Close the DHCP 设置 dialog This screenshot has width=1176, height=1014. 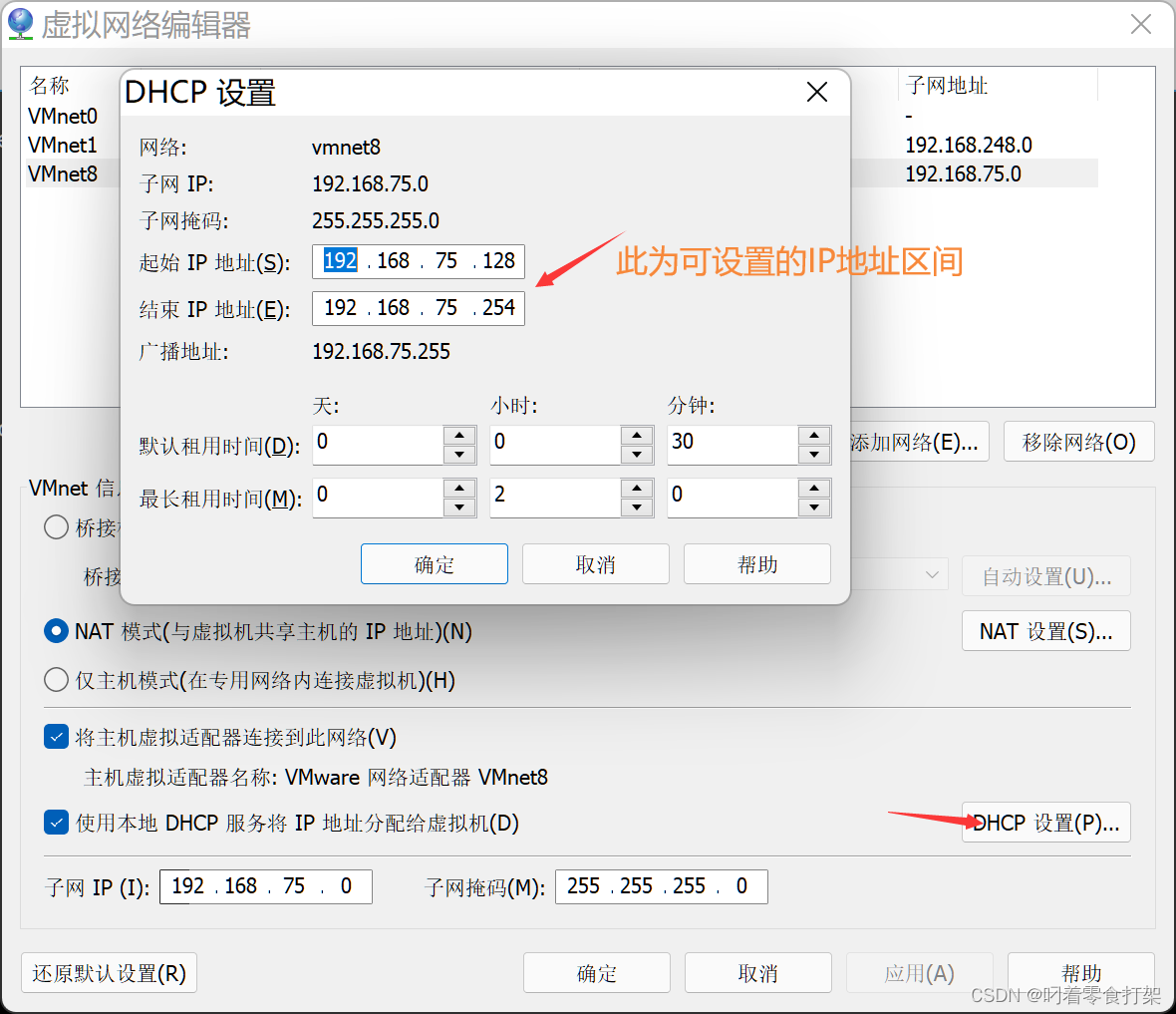pyautogui.click(x=817, y=91)
